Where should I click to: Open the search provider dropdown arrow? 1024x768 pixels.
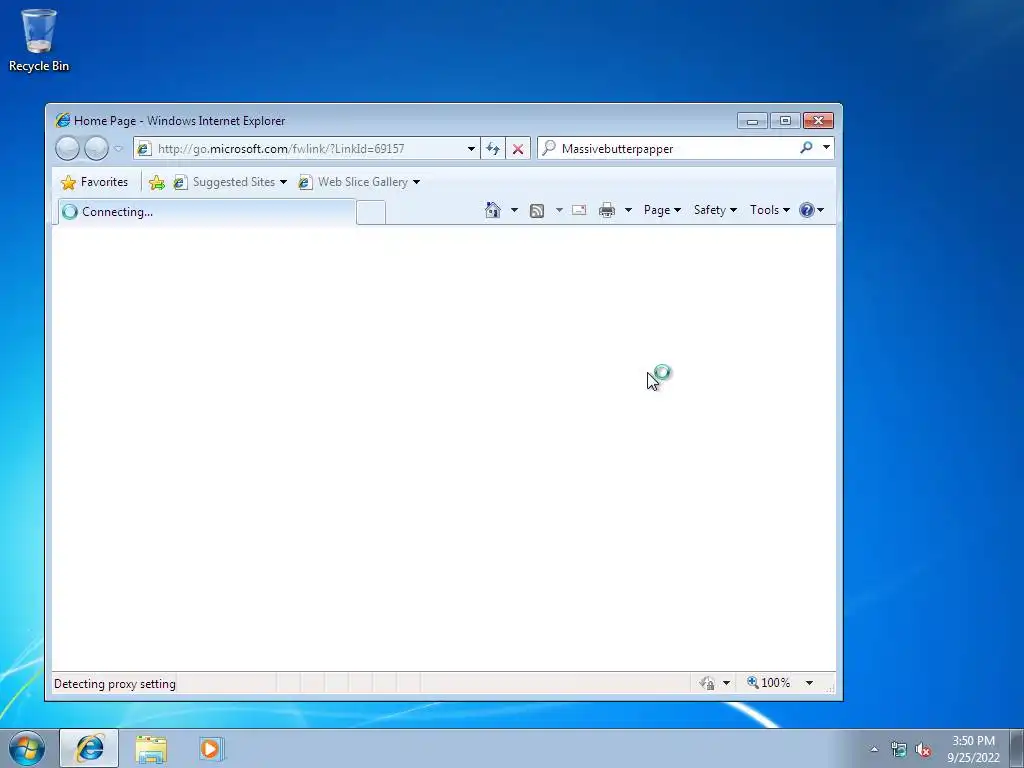point(826,148)
